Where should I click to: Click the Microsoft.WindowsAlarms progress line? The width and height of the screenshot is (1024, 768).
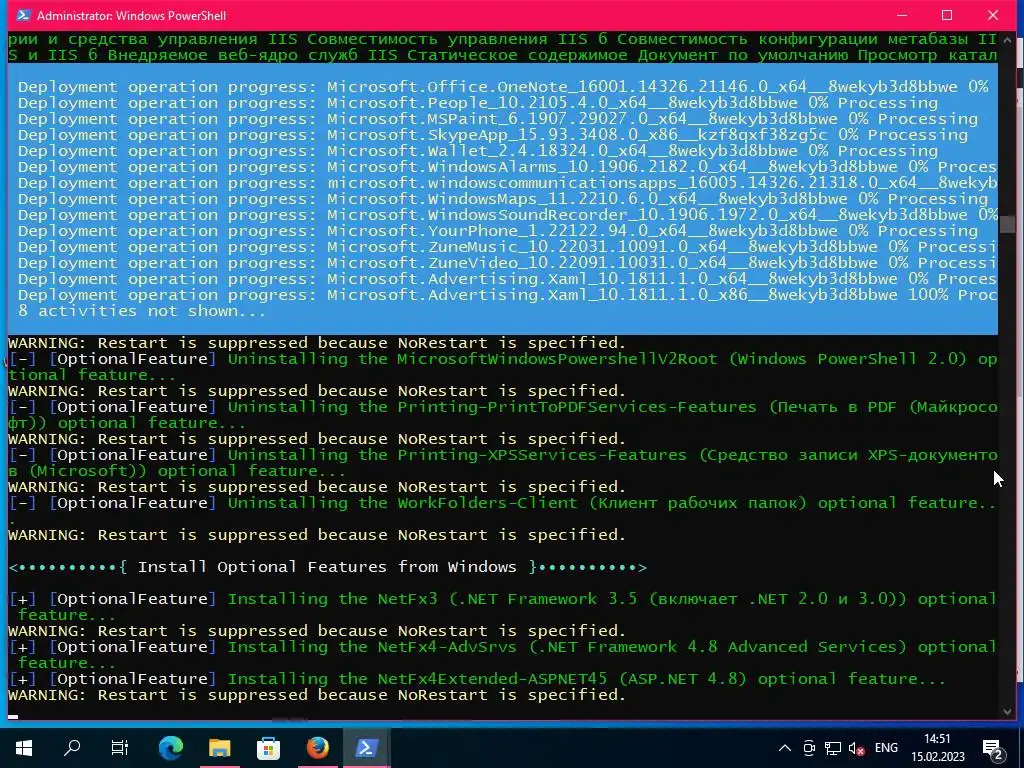click(x=507, y=167)
